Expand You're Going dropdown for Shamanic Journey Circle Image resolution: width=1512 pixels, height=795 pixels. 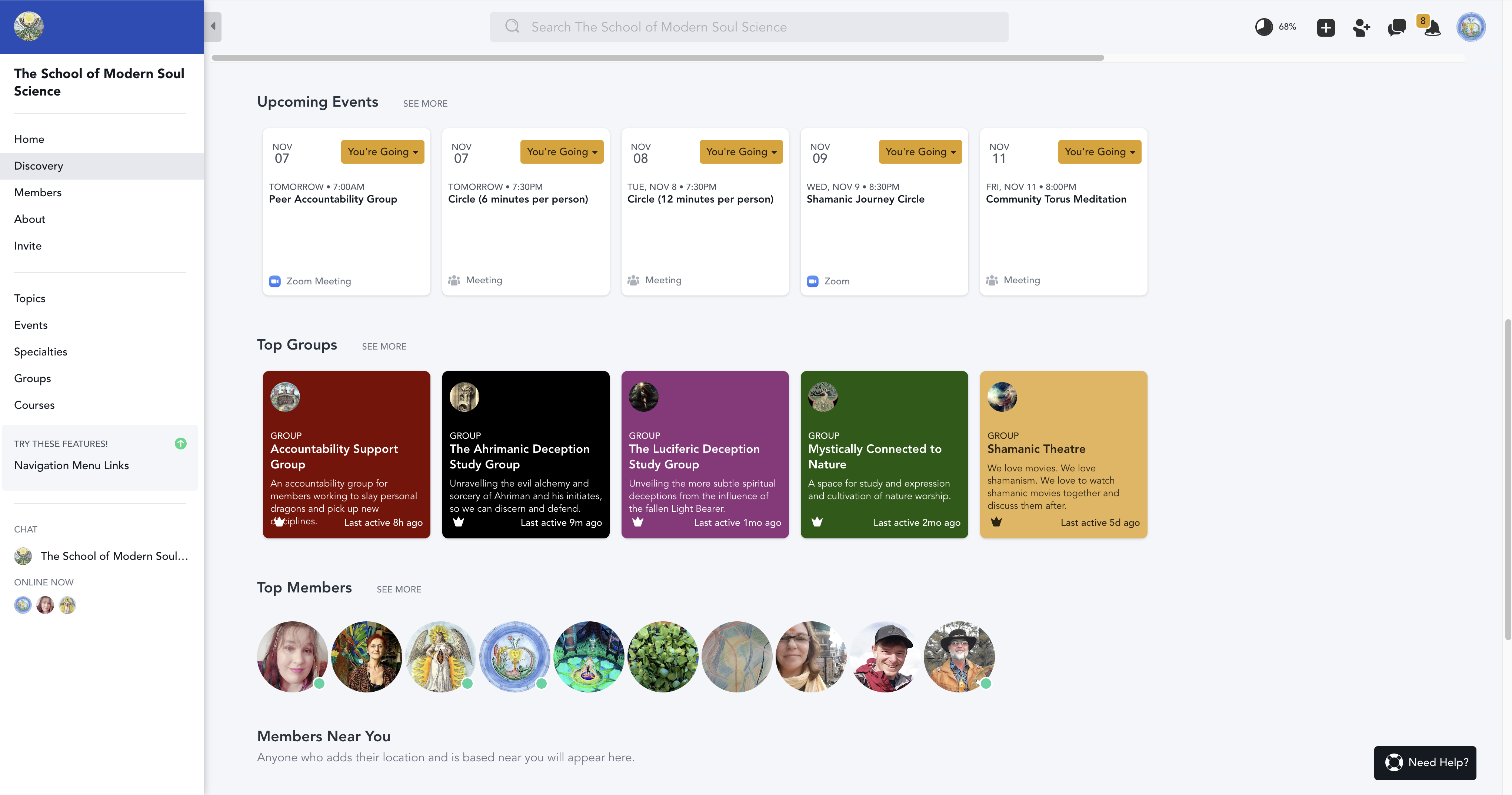[x=920, y=152]
